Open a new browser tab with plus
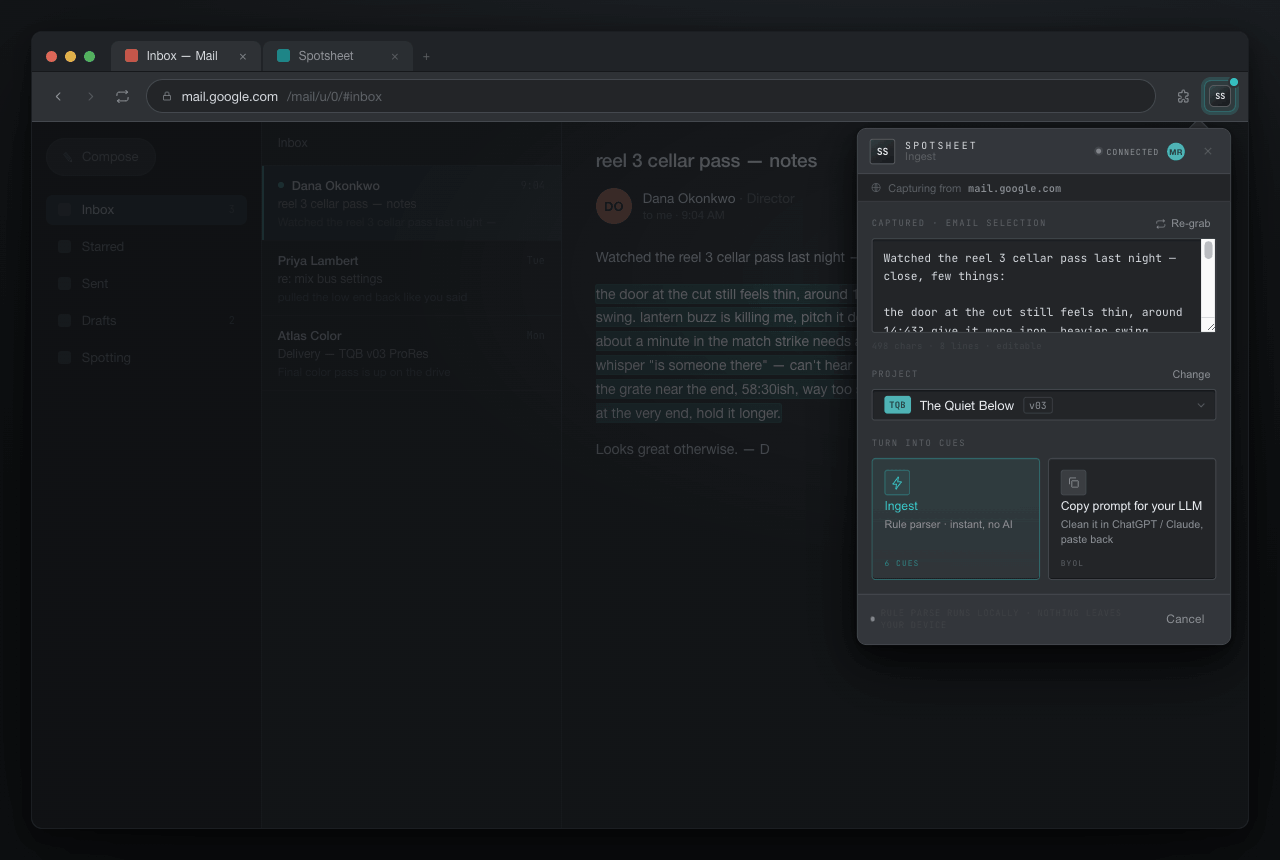Viewport: 1280px width, 860px height. point(426,56)
